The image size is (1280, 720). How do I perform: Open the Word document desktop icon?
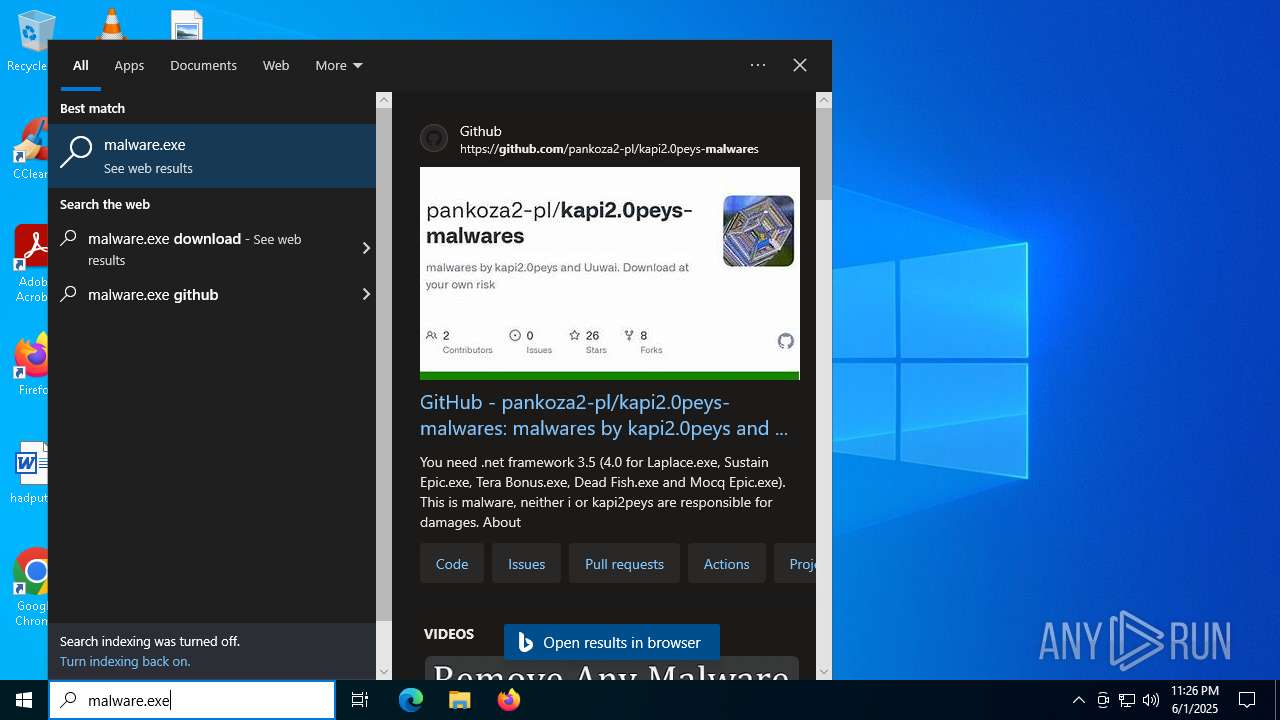pyautogui.click(x=32, y=472)
